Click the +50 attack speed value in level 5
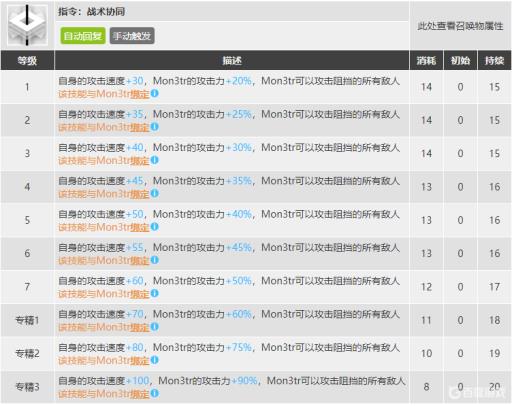The height and width of the screenshot is (406, 512). (135, 214)
